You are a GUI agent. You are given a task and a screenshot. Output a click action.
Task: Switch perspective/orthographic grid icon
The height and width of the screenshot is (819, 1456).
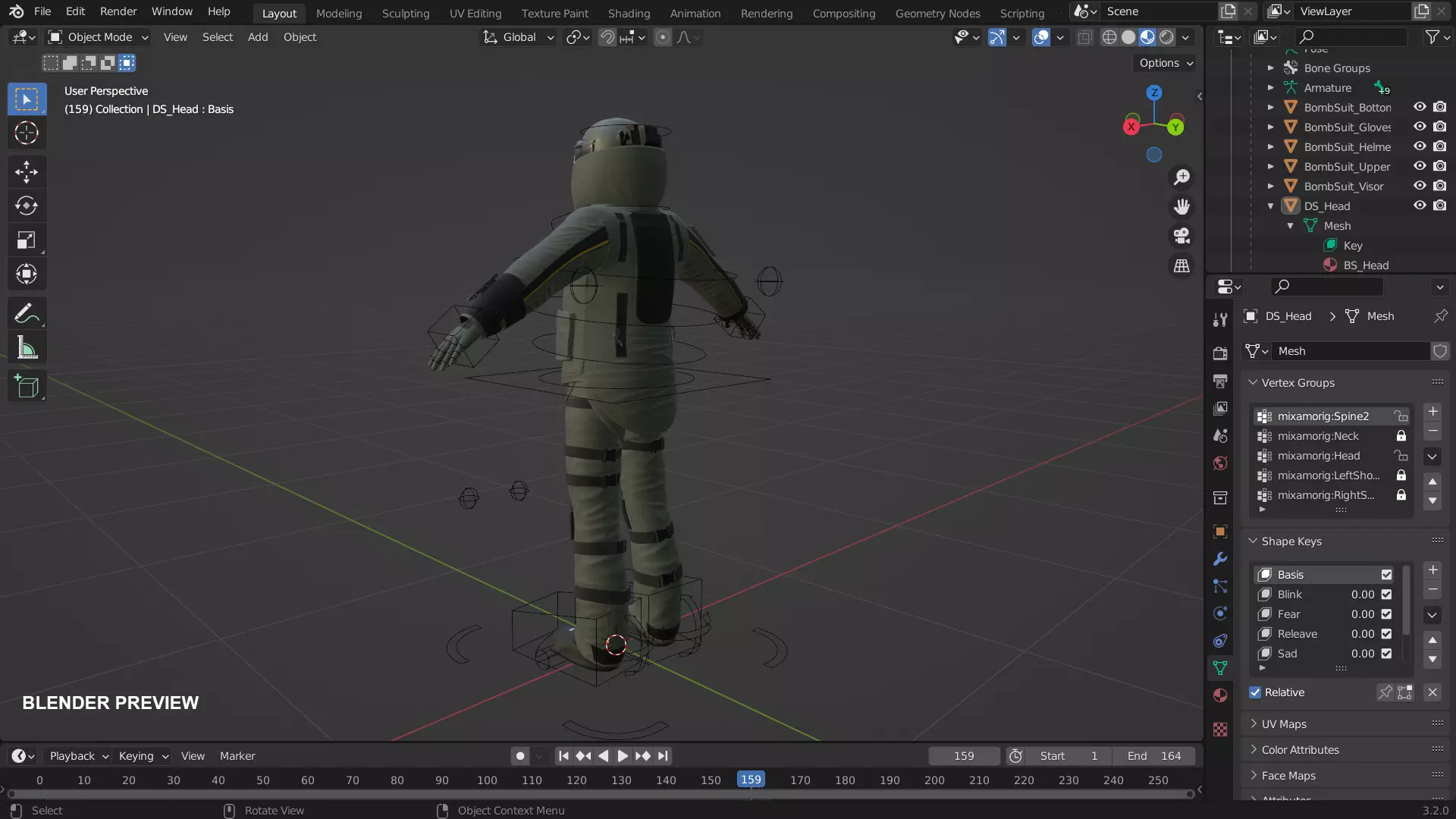1181,266
